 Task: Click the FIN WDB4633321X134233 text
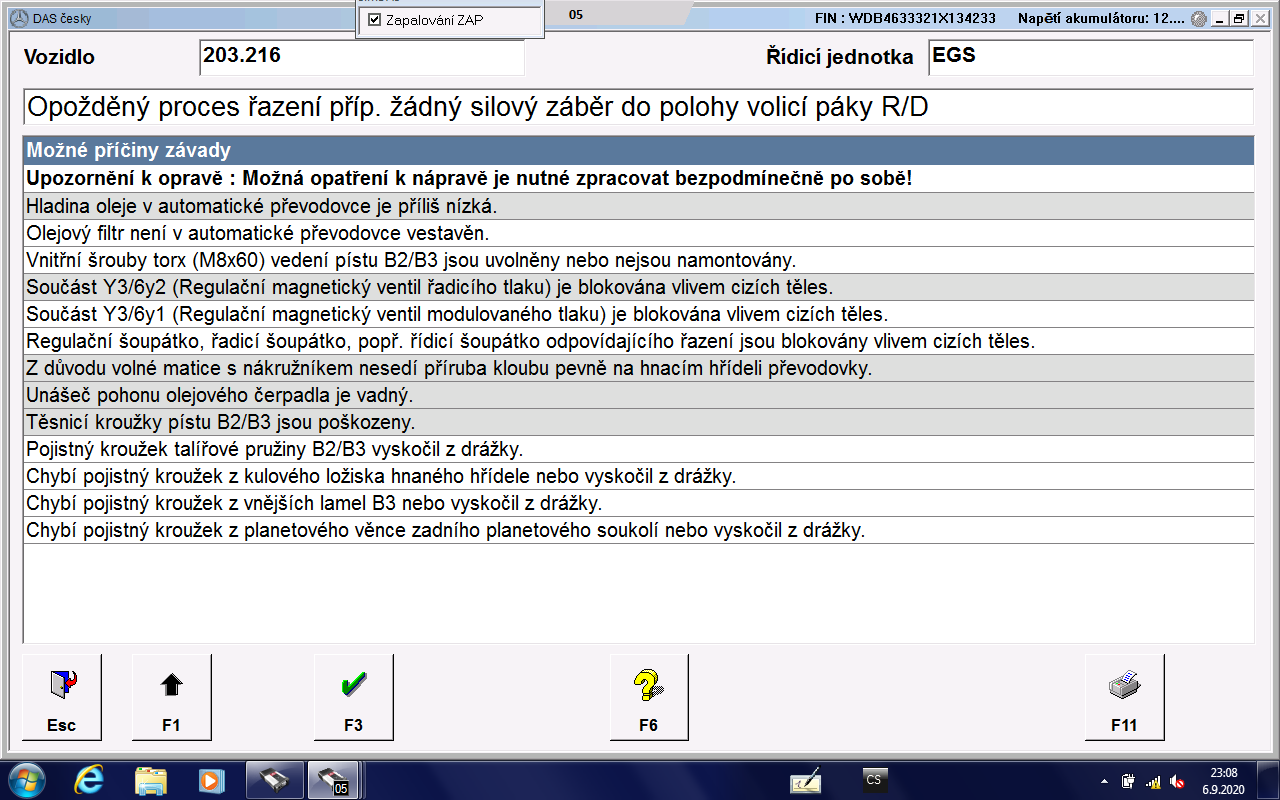pos(905,19)
